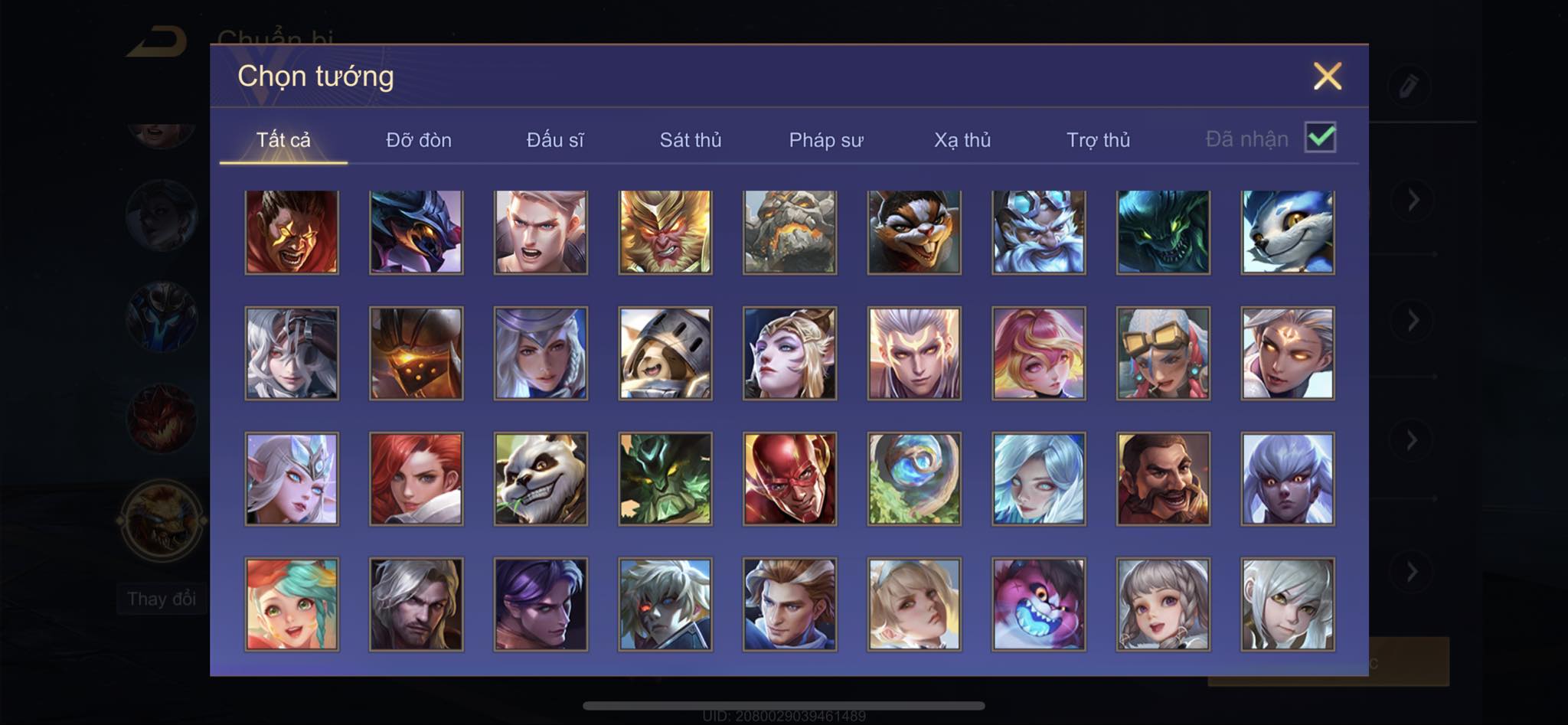Select the blue wolf hero portrait
Viewport: 1568px width, 725px height.
1288,232
